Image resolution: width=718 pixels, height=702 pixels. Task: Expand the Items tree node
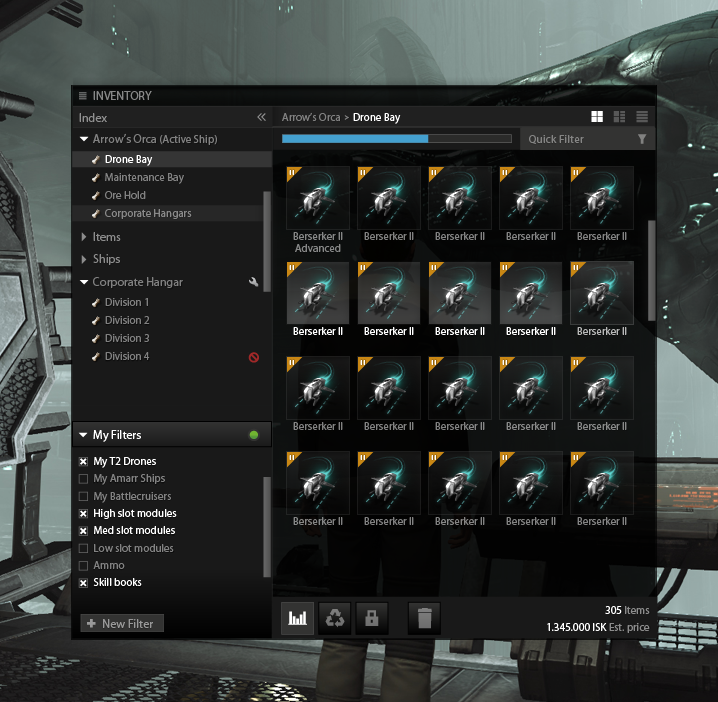[84, 237]
